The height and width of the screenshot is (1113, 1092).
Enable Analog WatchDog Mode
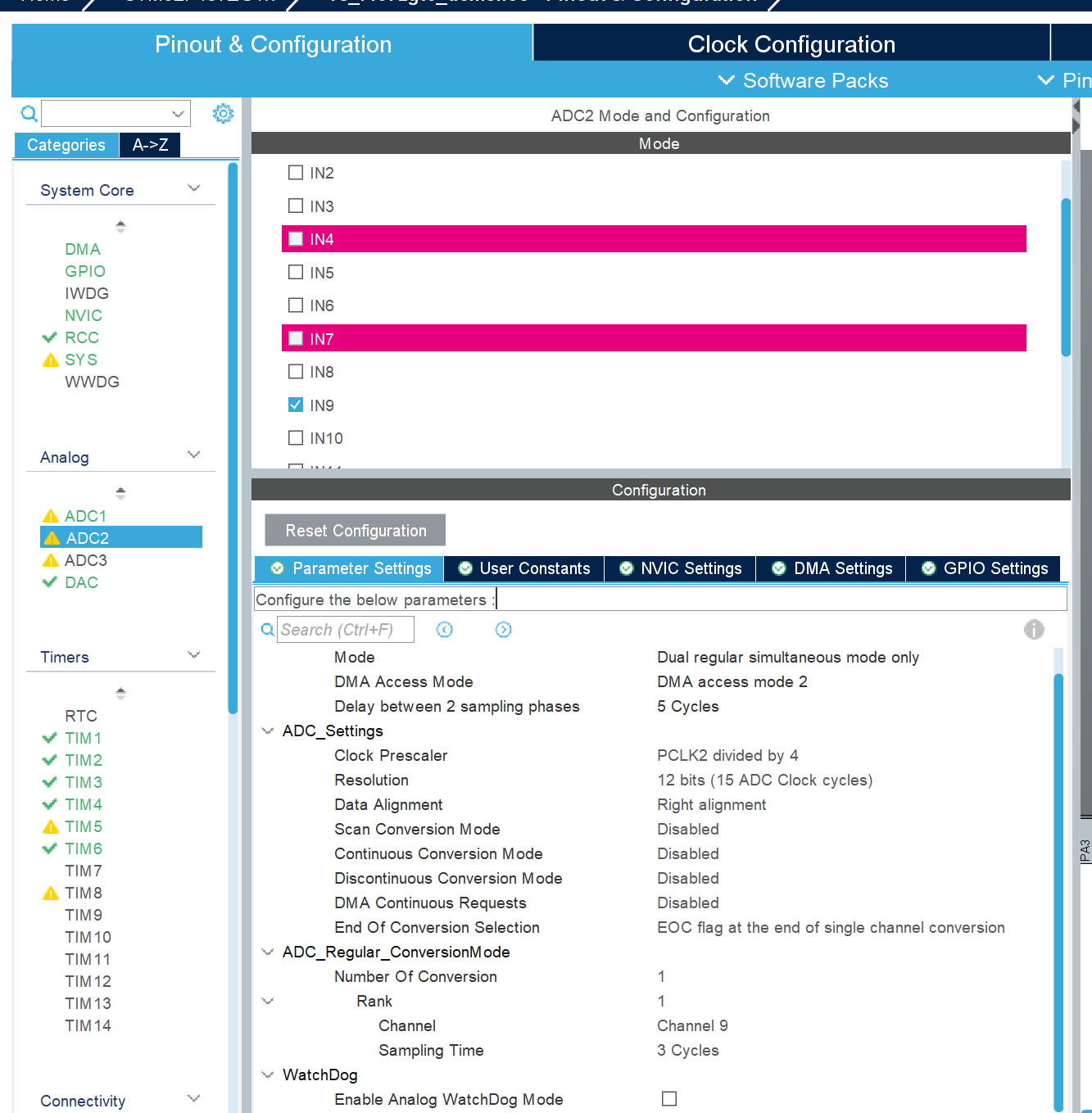pos(669,1099)
